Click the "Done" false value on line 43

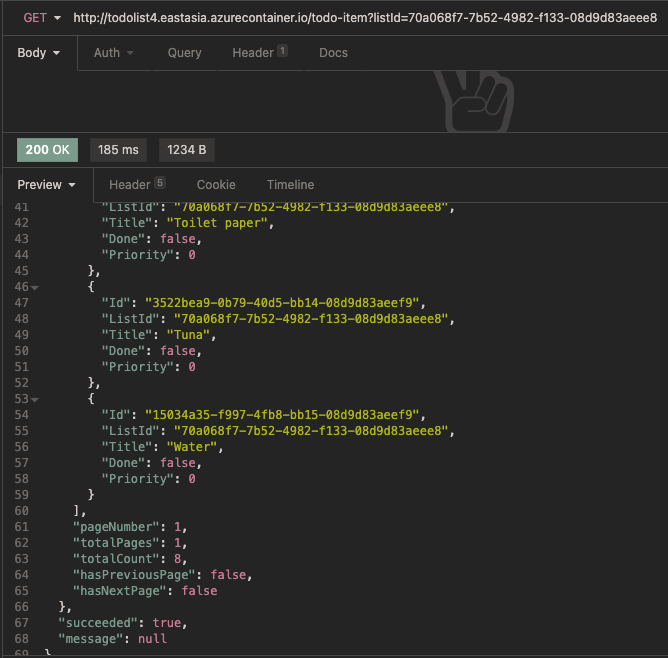pos(178,239)
